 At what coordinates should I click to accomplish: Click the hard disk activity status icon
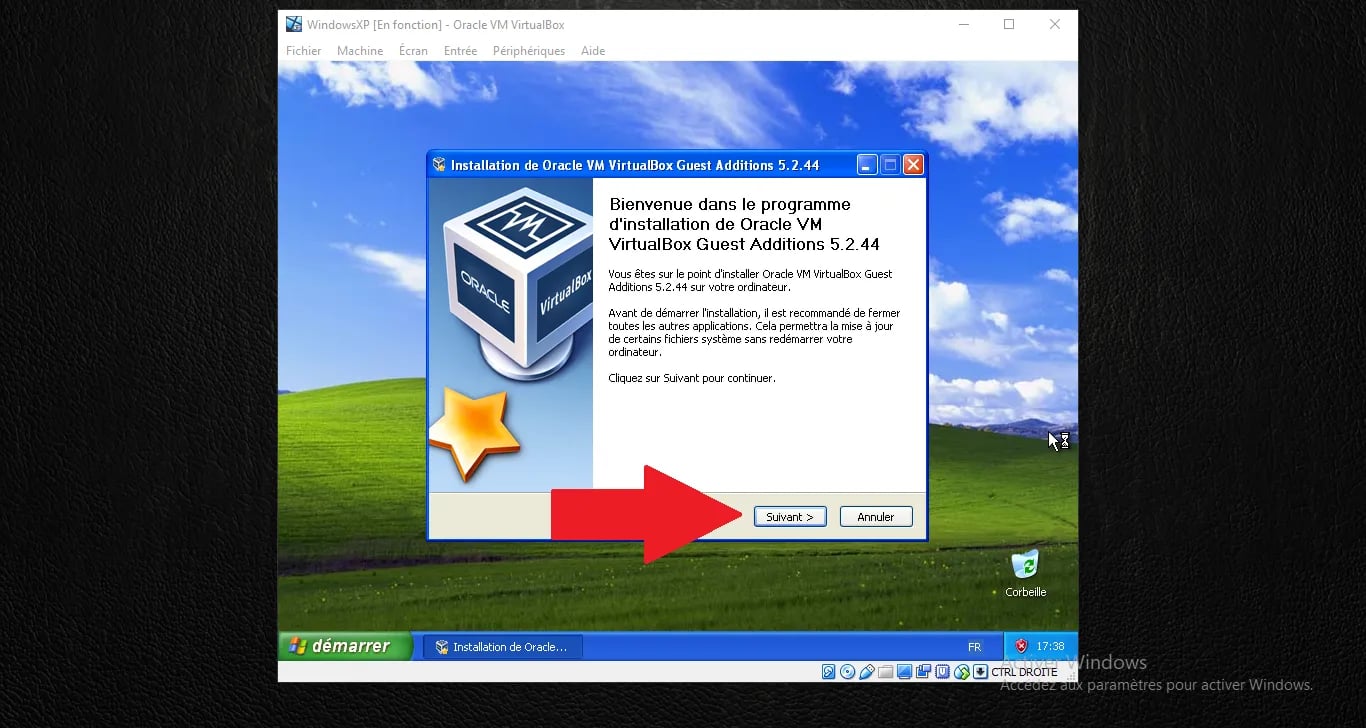click(x=829, y=671)
